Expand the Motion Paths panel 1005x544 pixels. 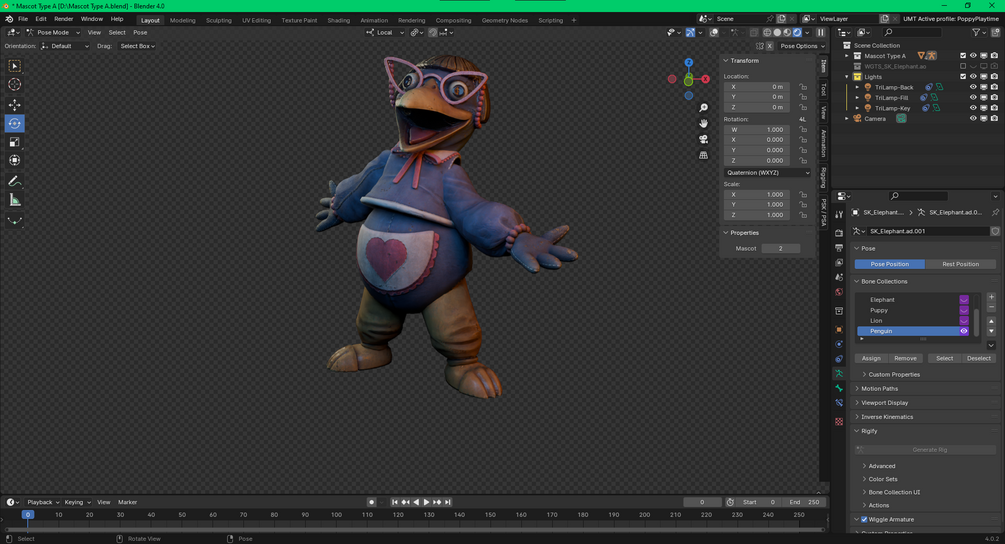click(x=880, y=389)
